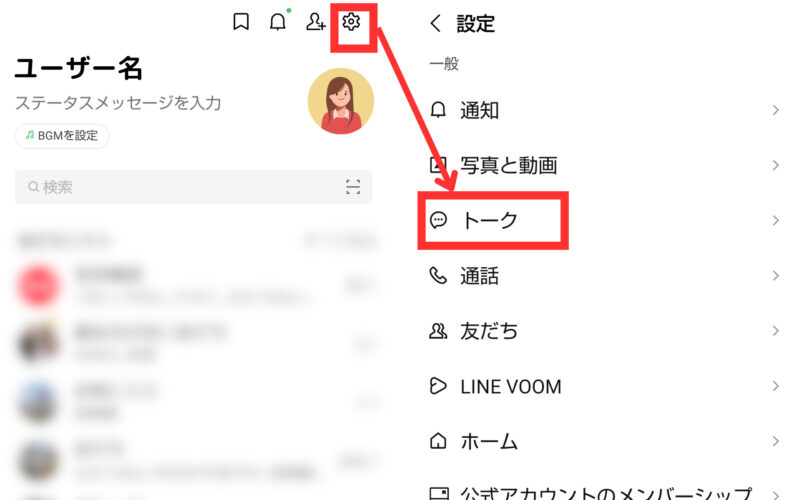Select the 公式アカウントのメンバーシップ entry

[x=605, y=491]
